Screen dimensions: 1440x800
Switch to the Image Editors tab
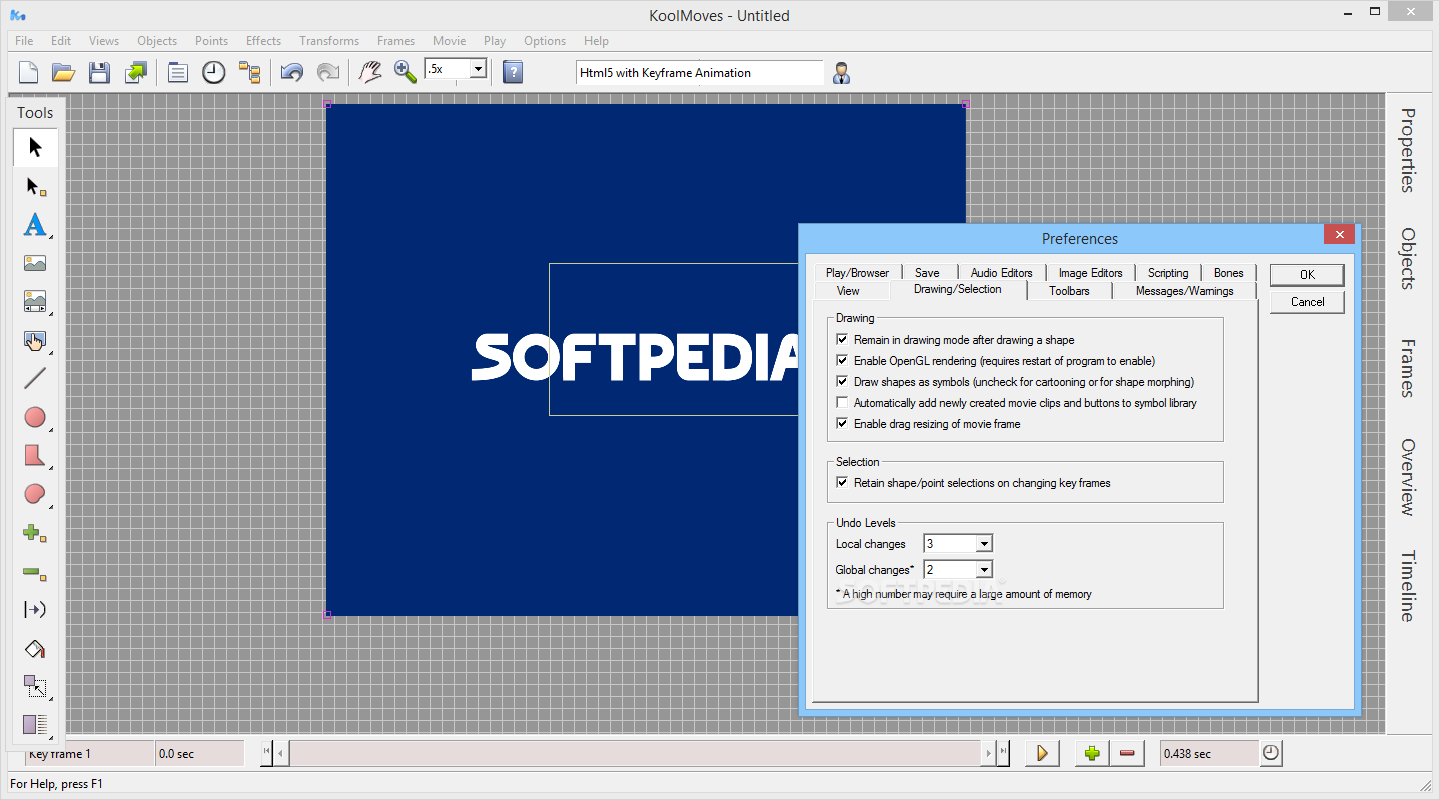click(x=1091, y=273)
